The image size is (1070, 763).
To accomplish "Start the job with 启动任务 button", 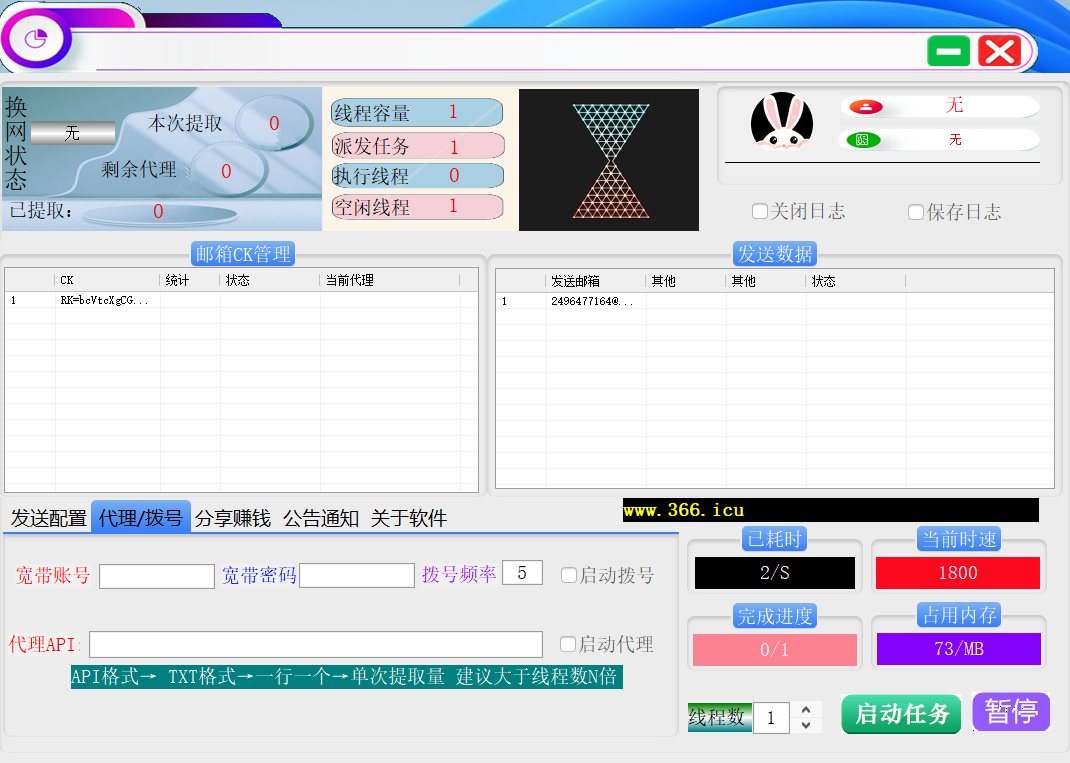I will (x=901, y=714).
